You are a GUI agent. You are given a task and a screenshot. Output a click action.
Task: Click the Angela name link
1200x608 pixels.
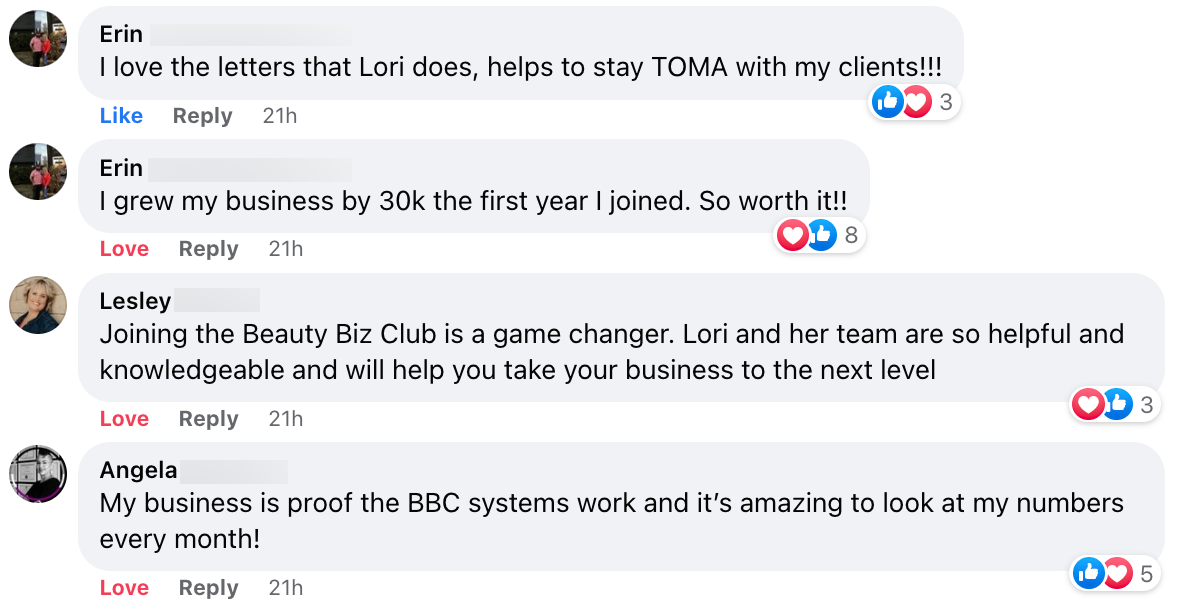[x=138, y=470]
